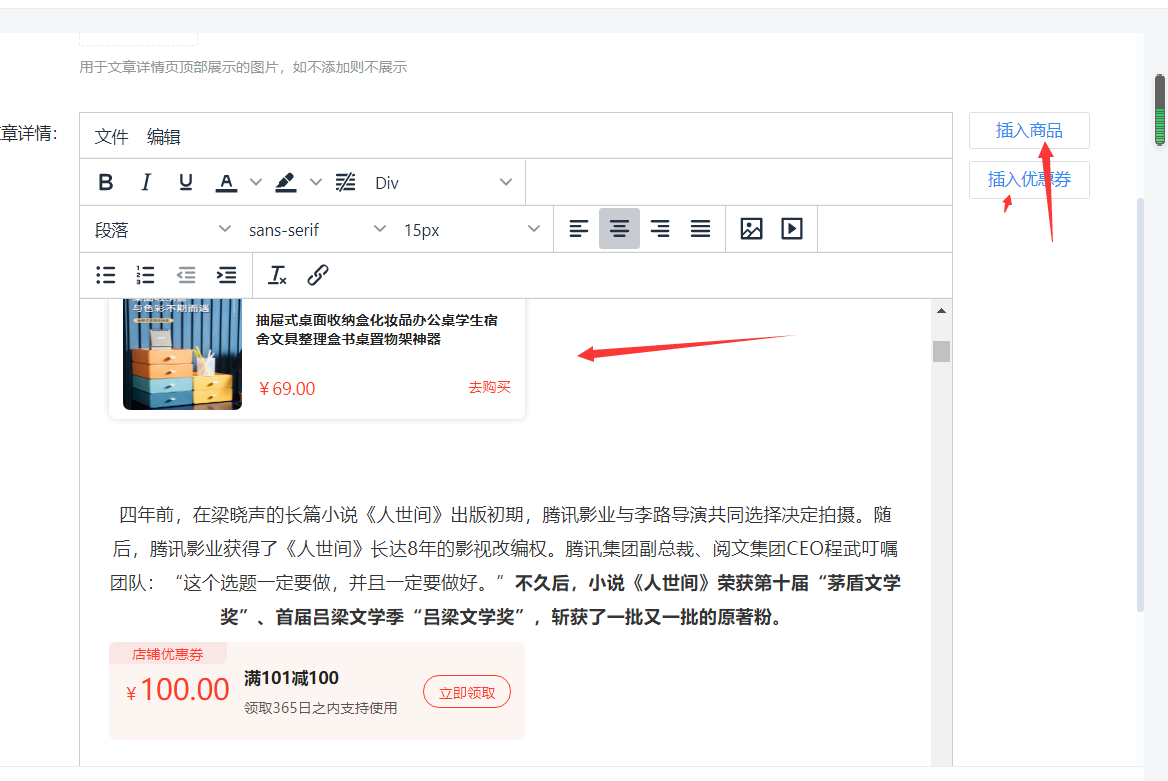Click the 领取365日之内支持使用 text

click(320, 708)
